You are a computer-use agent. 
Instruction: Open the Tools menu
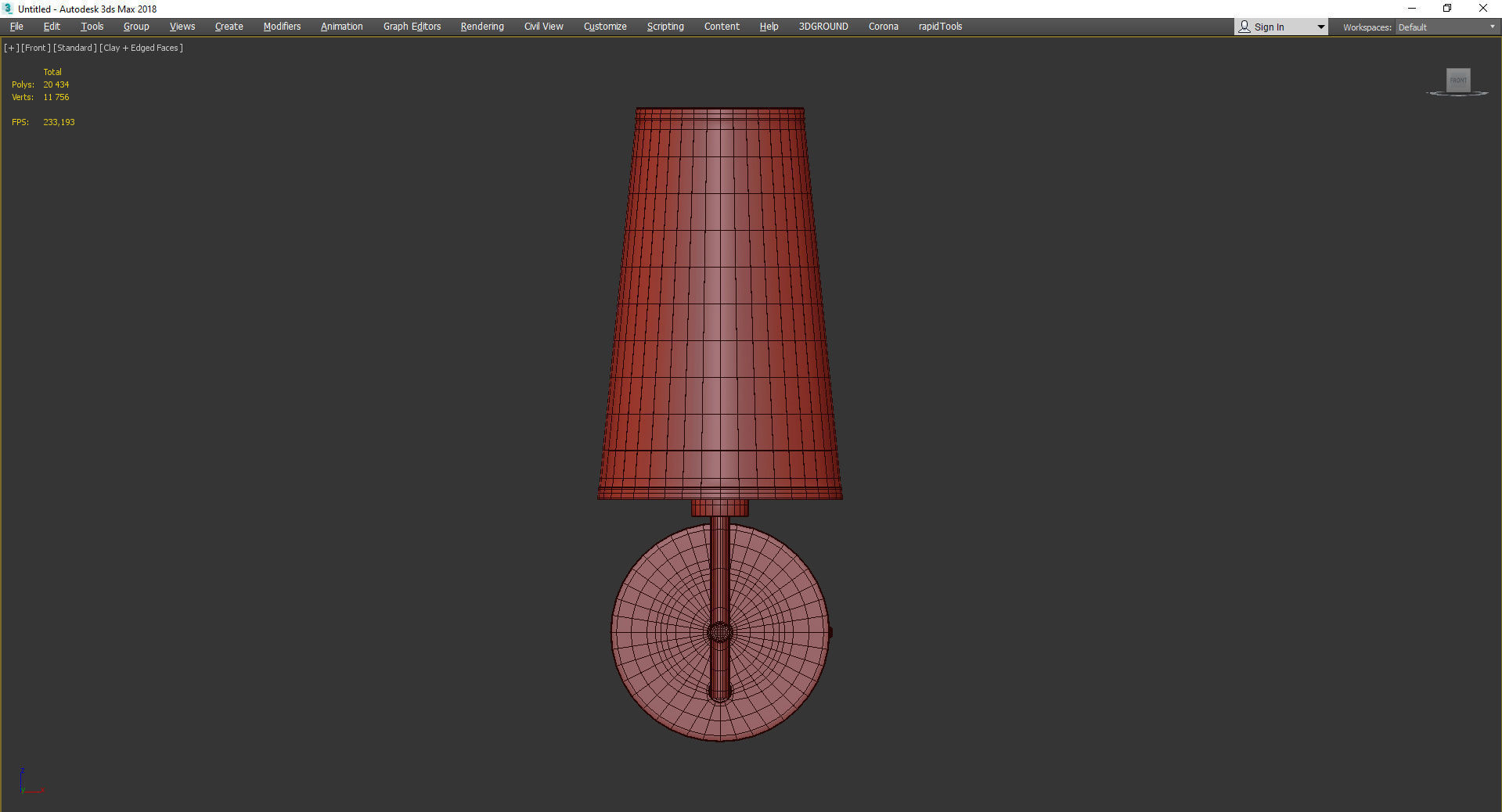point(92,27)
